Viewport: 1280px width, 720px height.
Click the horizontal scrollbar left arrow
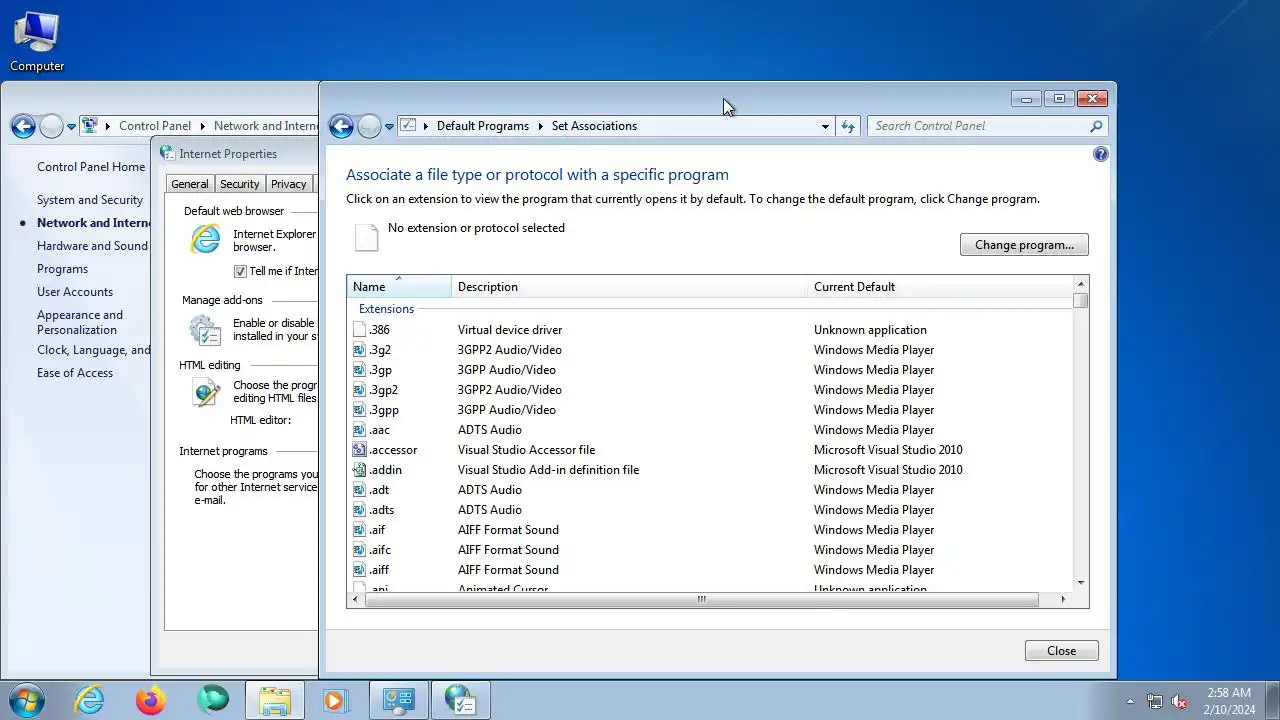pos(356,599)
